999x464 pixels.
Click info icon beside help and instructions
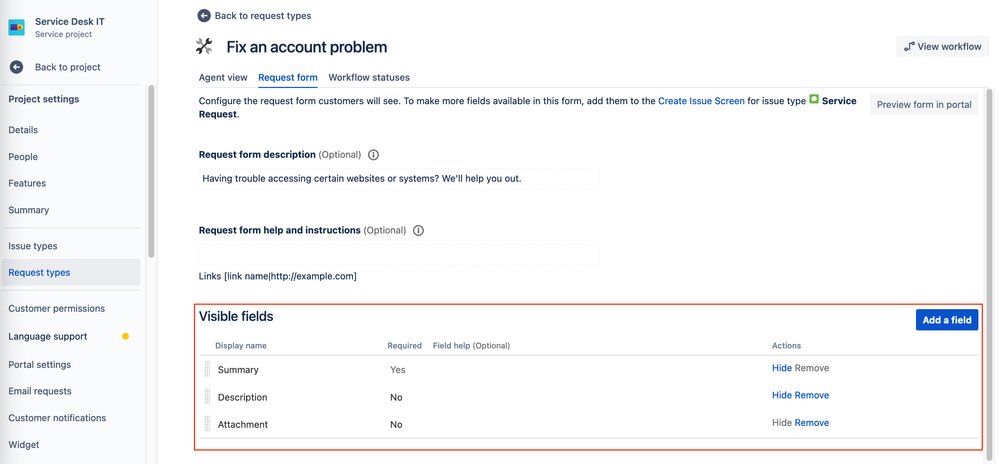(x=418, y=230)
